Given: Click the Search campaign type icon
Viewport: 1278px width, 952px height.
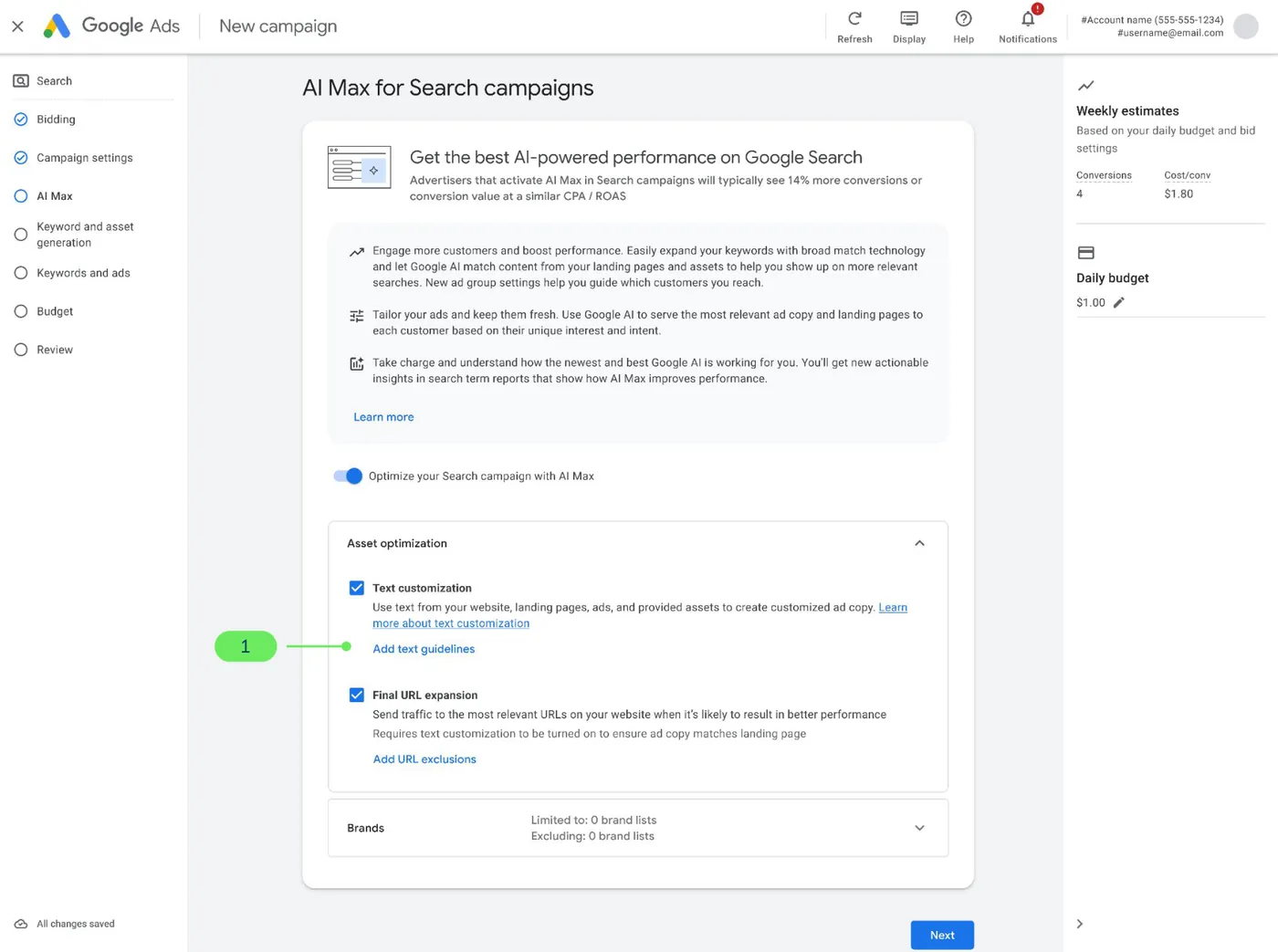Looking at the screenshot, I should (x=21, y=81).
